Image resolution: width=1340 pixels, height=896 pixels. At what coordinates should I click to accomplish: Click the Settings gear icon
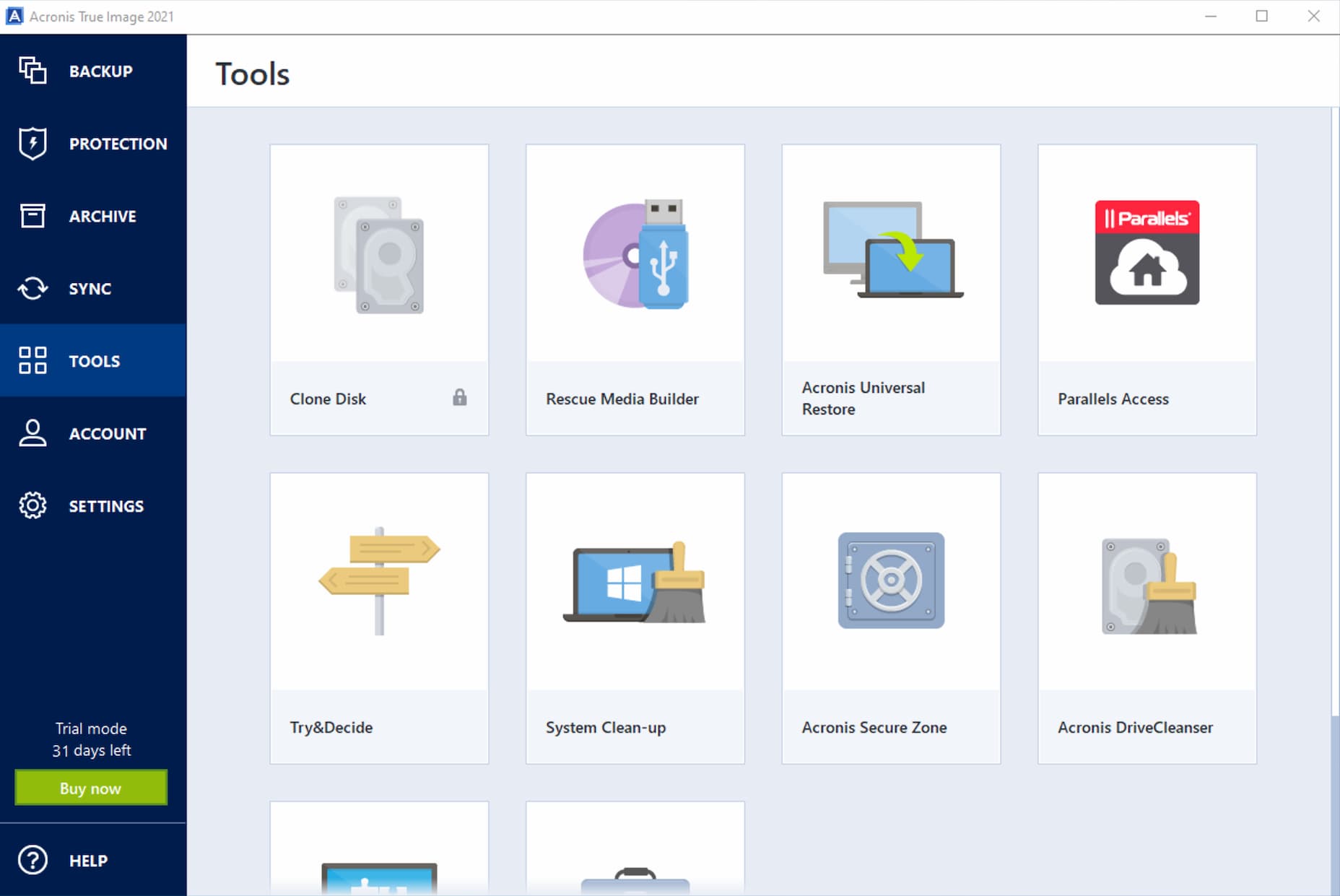[32, 505]
